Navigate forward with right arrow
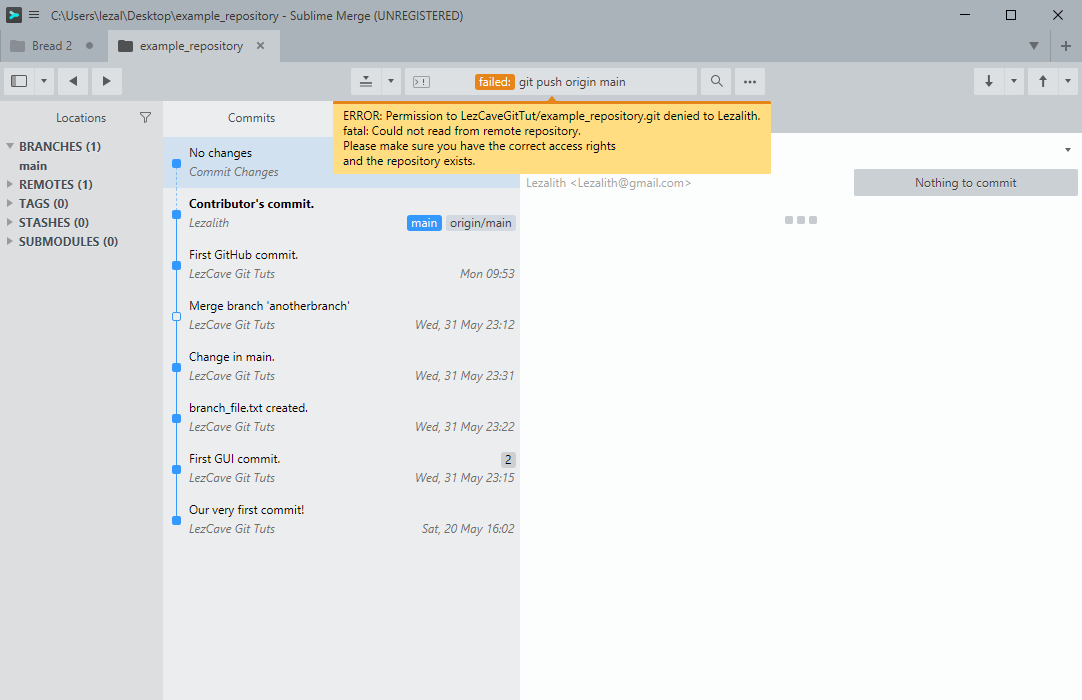 [x=106, y=81]
